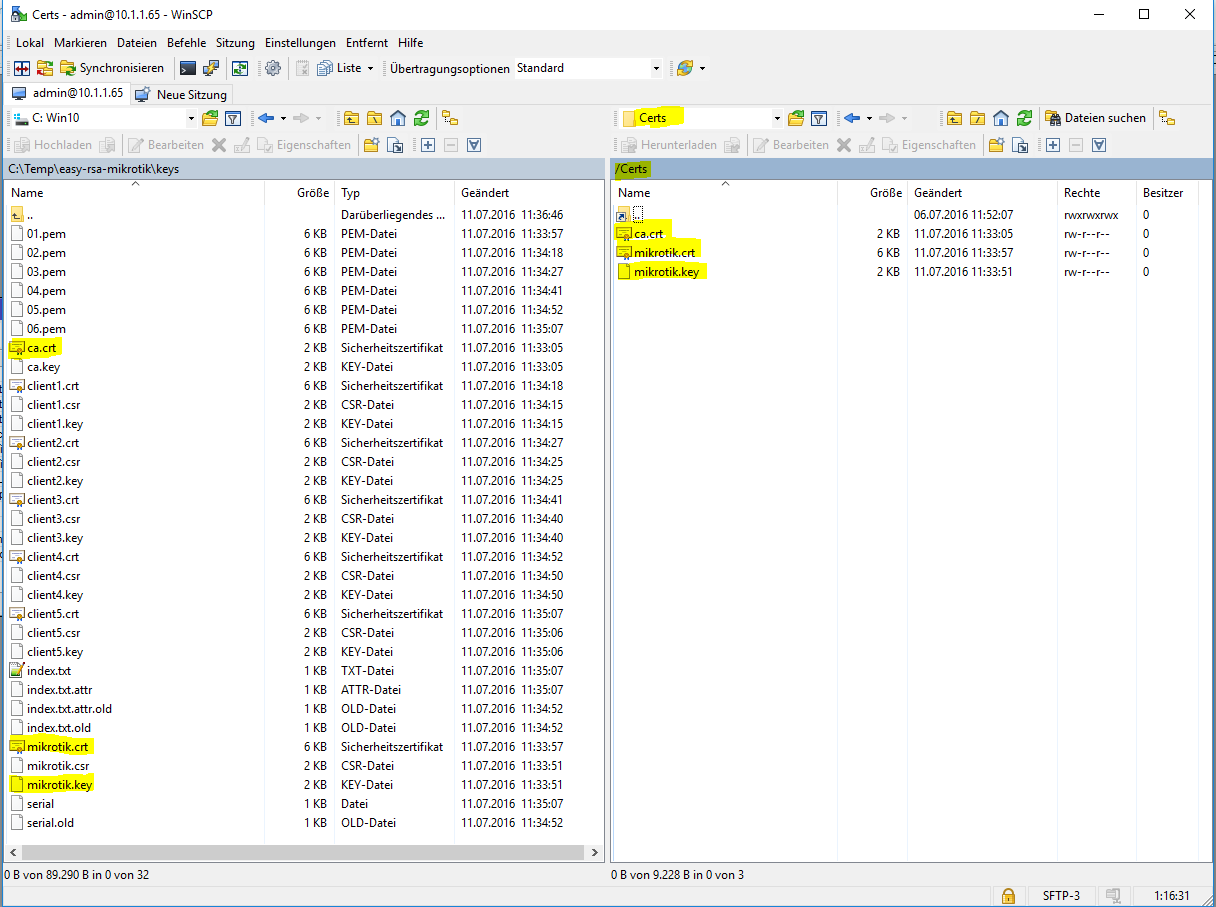Expand the local panel back history arrow
Viewport: 1216px width, 907px height.
(x=283, y=118)
